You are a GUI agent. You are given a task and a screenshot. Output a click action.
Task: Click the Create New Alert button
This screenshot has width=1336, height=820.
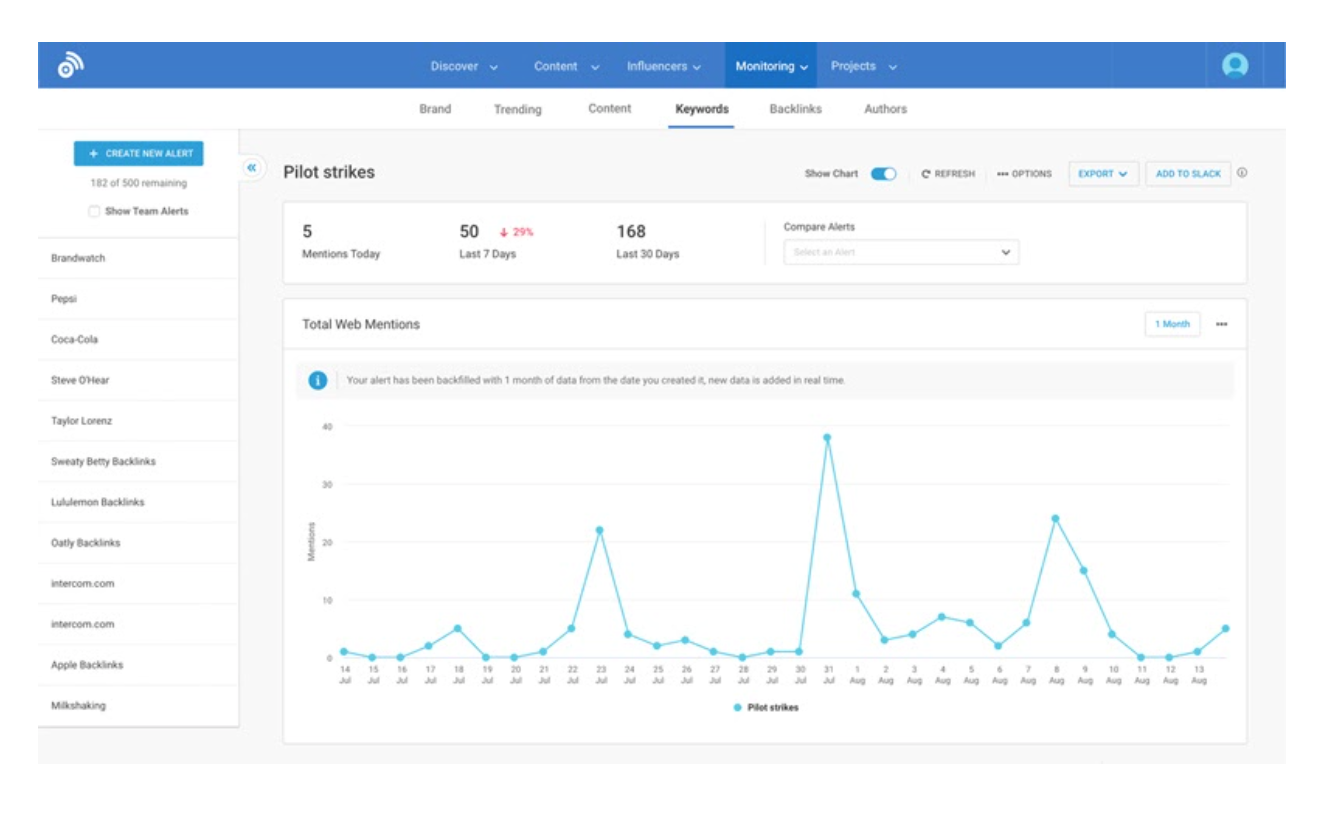(x=138, y=153)
